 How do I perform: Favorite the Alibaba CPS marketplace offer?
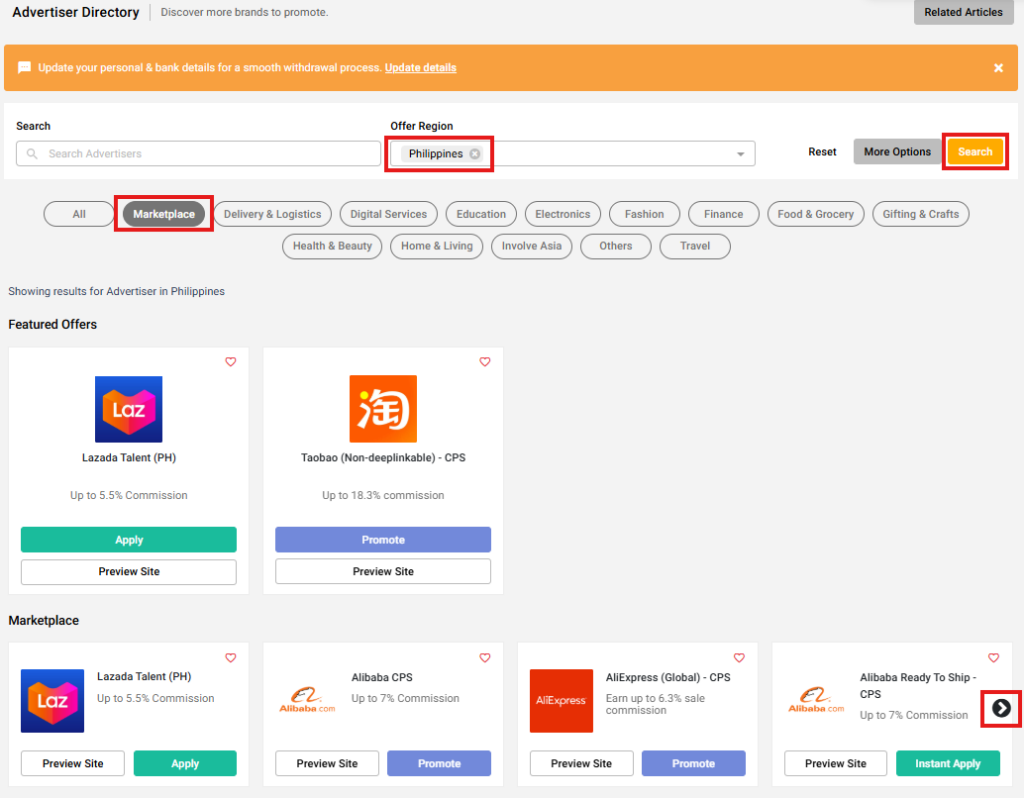coord(485,658)
